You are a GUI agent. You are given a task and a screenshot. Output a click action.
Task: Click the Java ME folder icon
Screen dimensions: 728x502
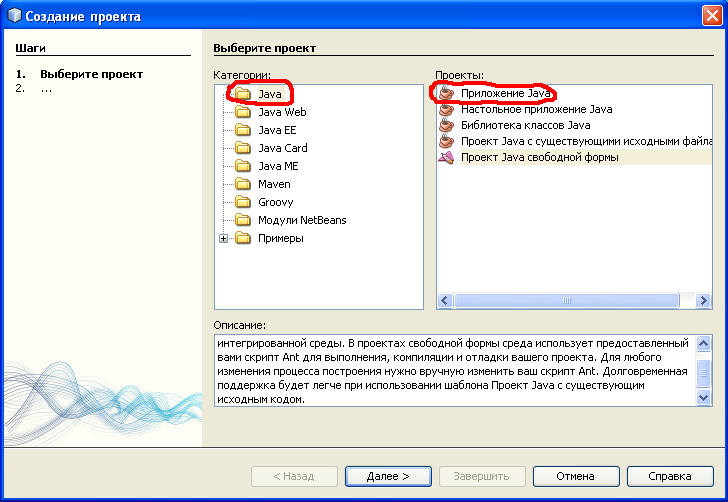(x=243, y=166)
